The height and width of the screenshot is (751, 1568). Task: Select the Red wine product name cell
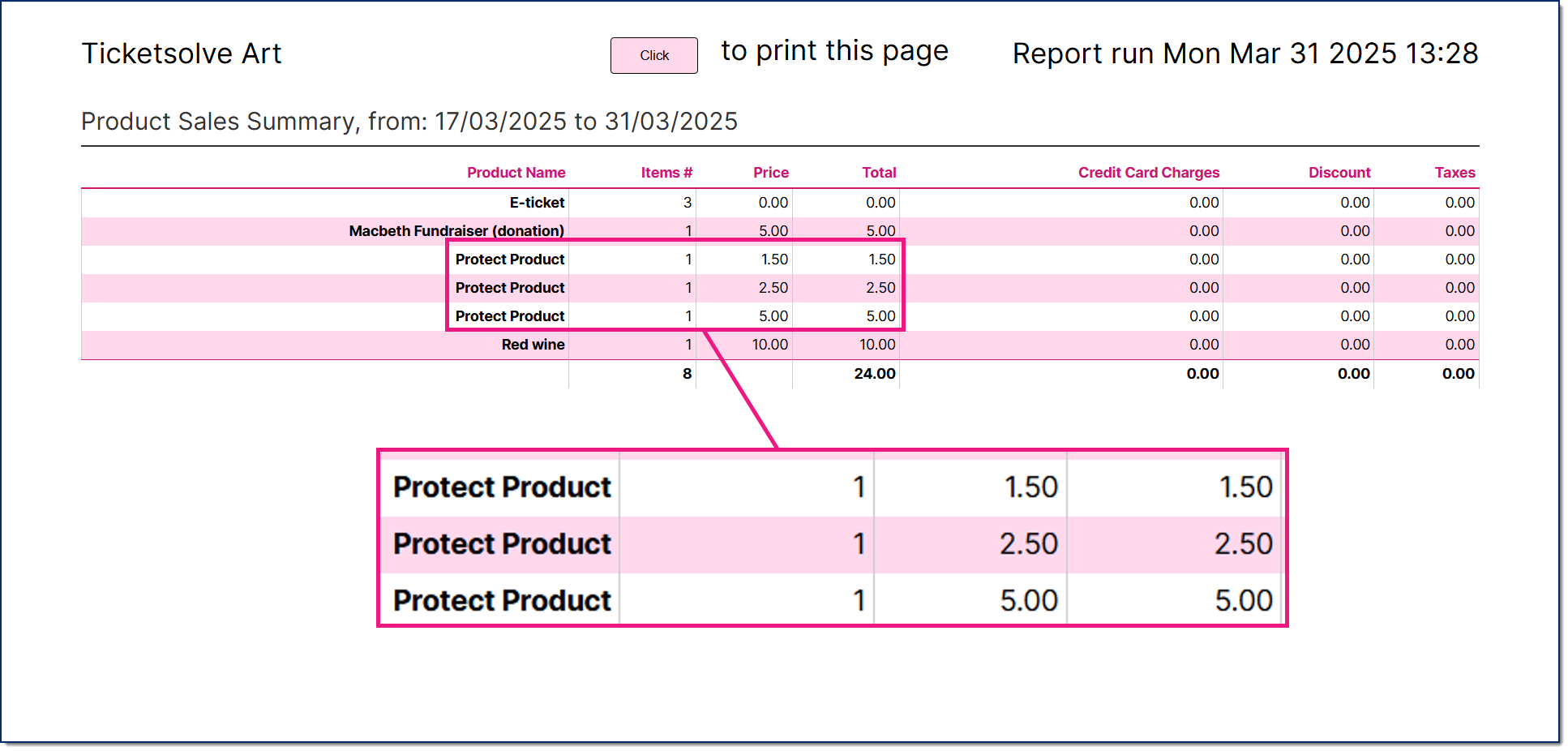[x=533, y=345]
